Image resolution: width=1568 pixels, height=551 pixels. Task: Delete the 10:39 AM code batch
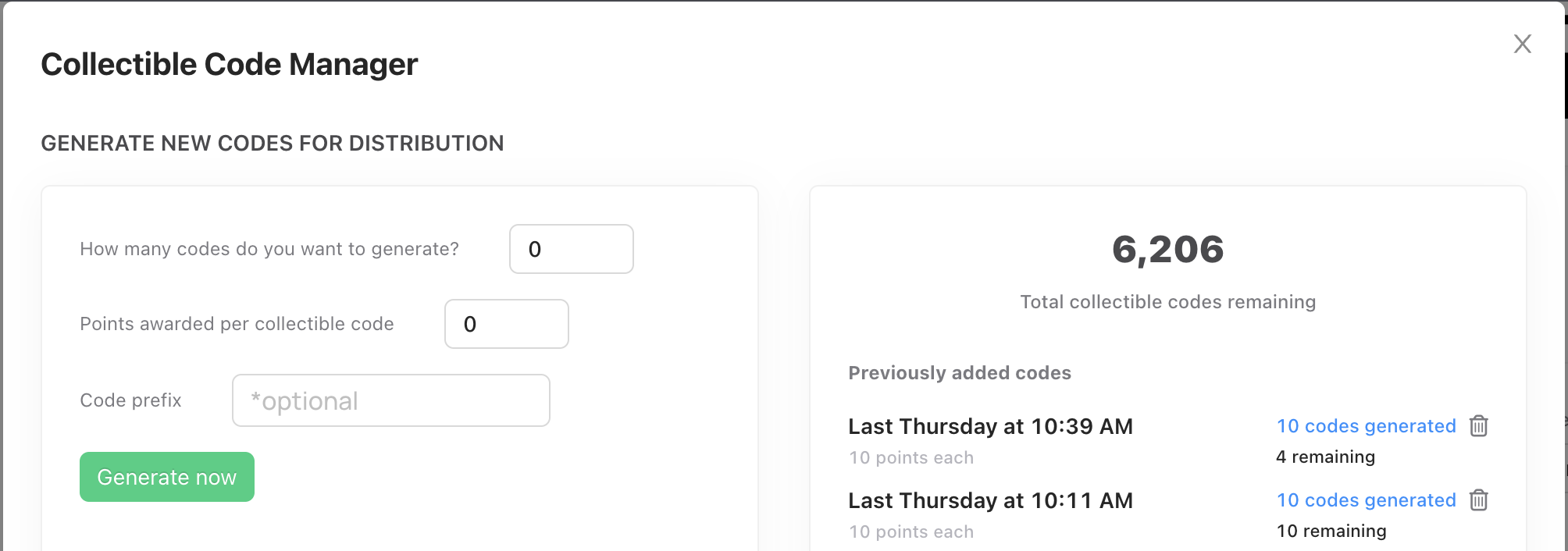click(x=1479, y=426)
